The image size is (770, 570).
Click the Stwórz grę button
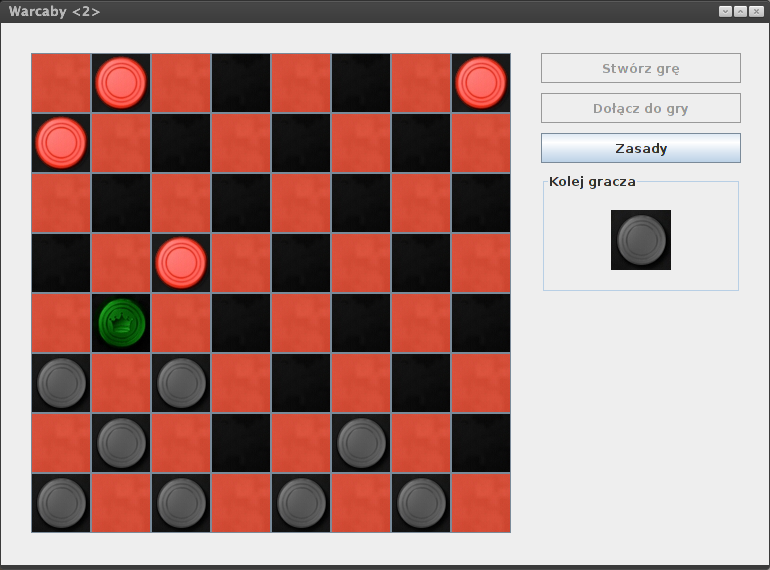641,68
